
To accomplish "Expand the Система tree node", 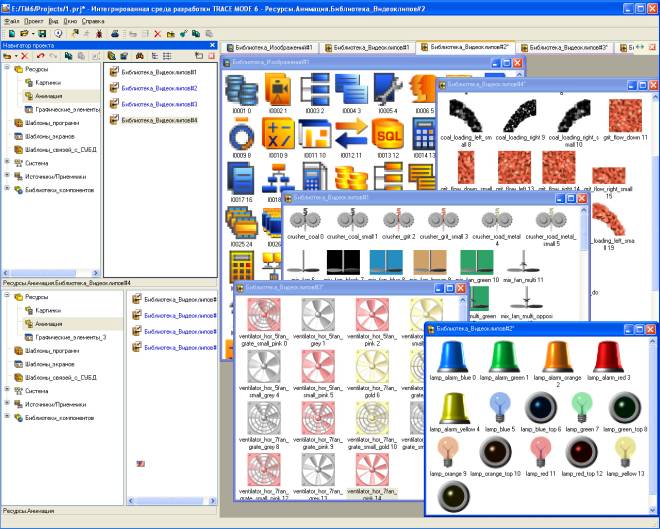I will (x=8, y=162).
